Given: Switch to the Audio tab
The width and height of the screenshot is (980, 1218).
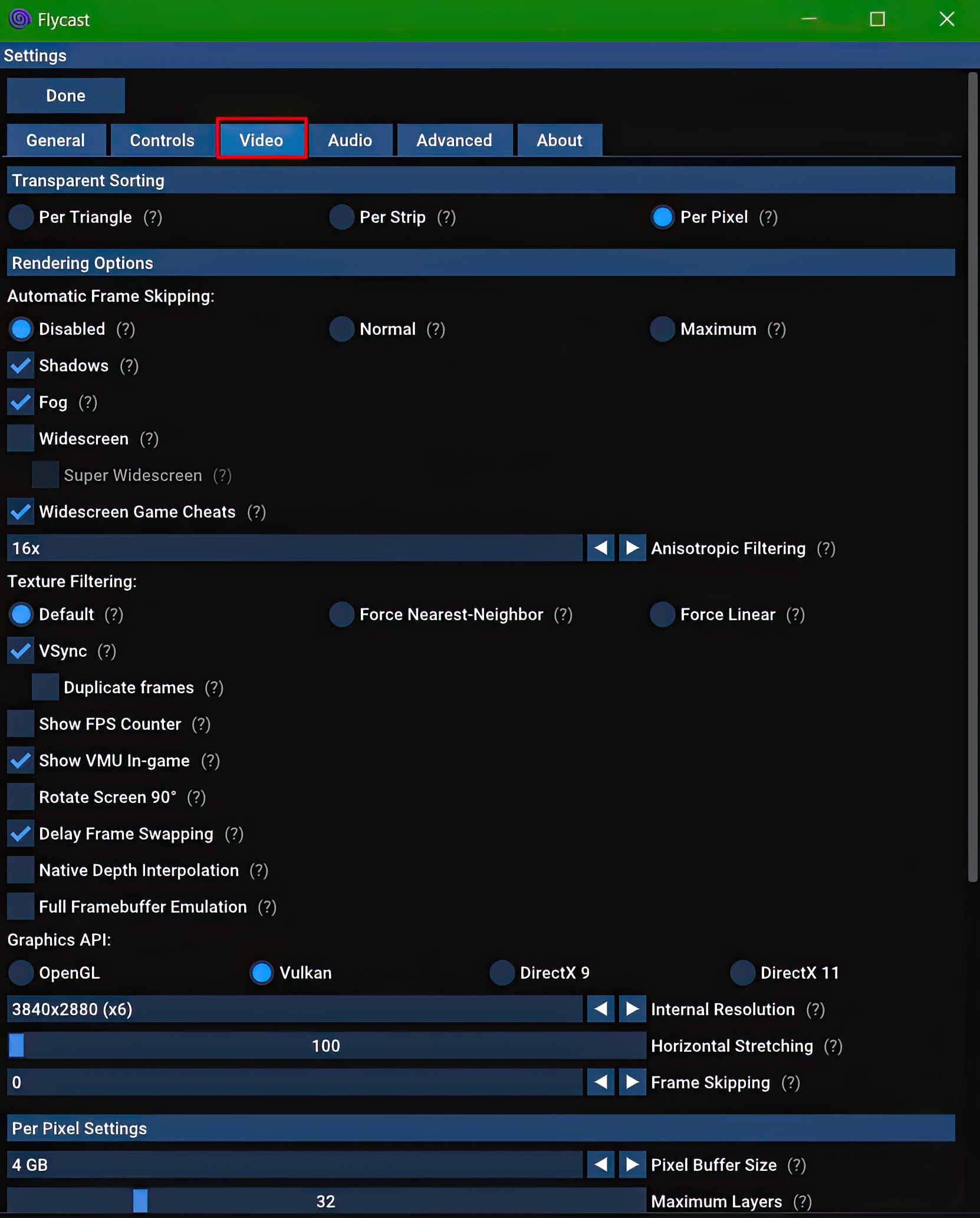Looking at the screenshot, I should point(350,140).
